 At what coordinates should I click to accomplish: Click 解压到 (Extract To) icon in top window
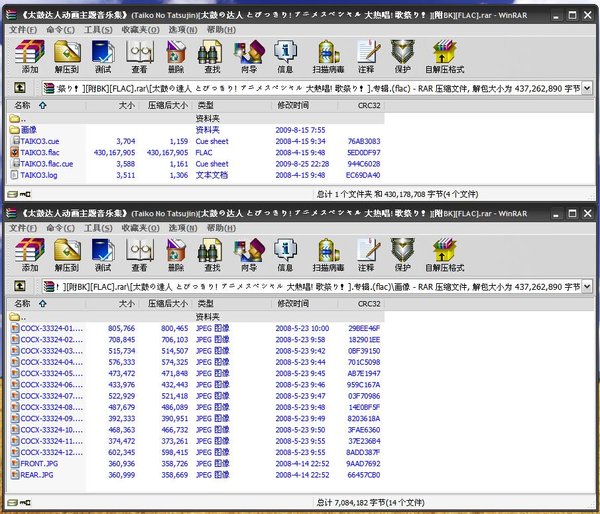coord(67,57)
